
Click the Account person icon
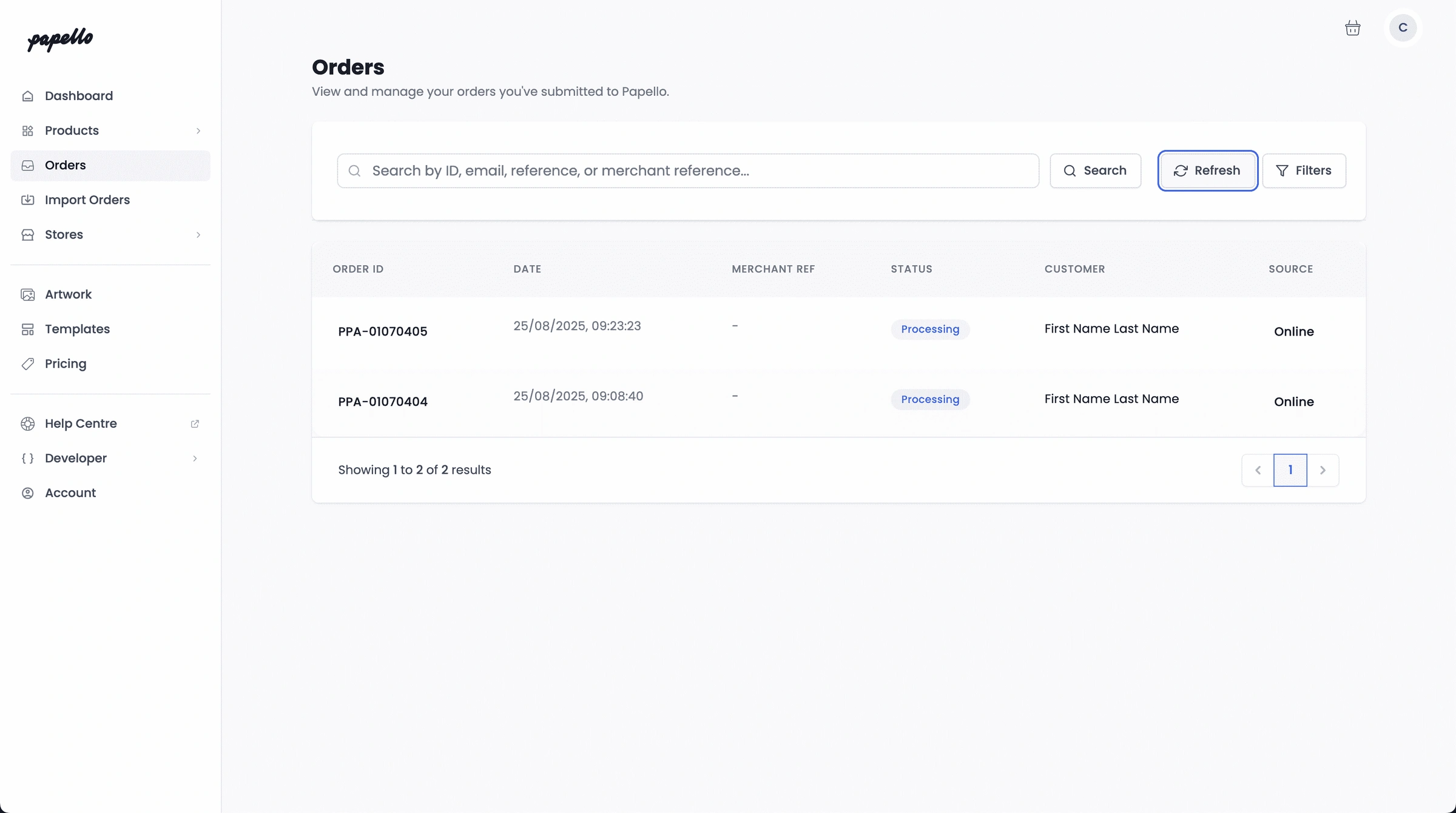(x=28, y=493)
